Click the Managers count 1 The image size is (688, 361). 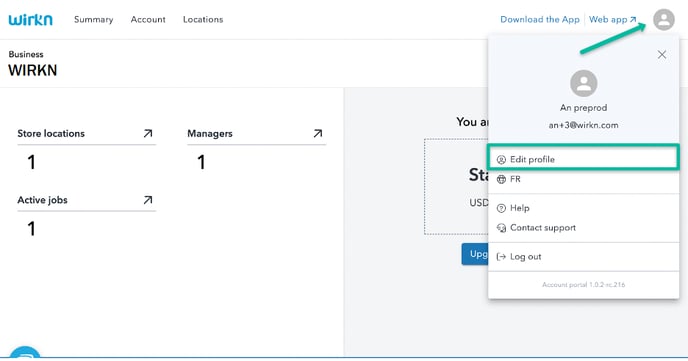click(201, 163)
